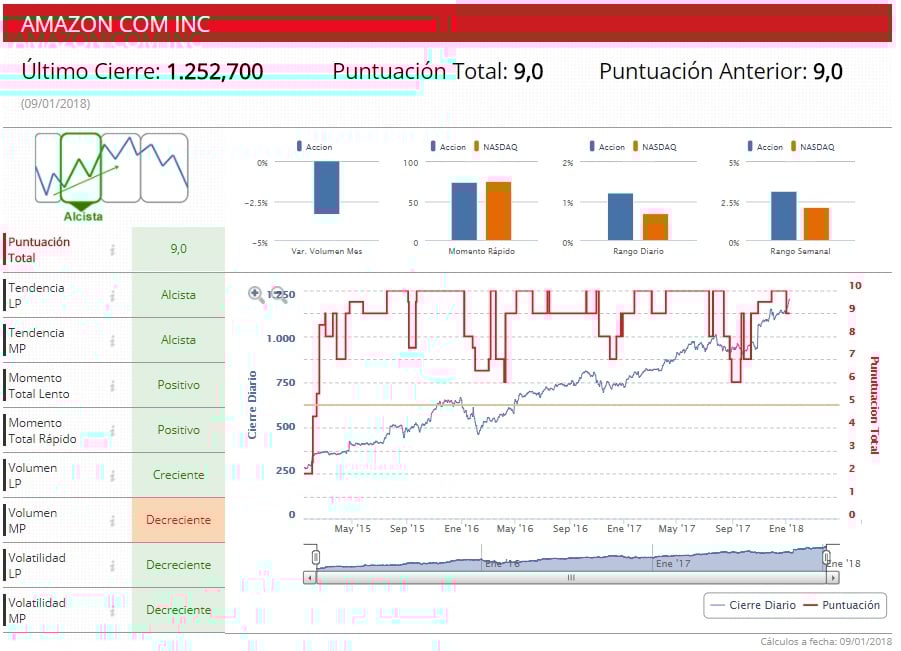
Task: Click the zoom-out magnifier on the chart
Action: coord(279,294)
